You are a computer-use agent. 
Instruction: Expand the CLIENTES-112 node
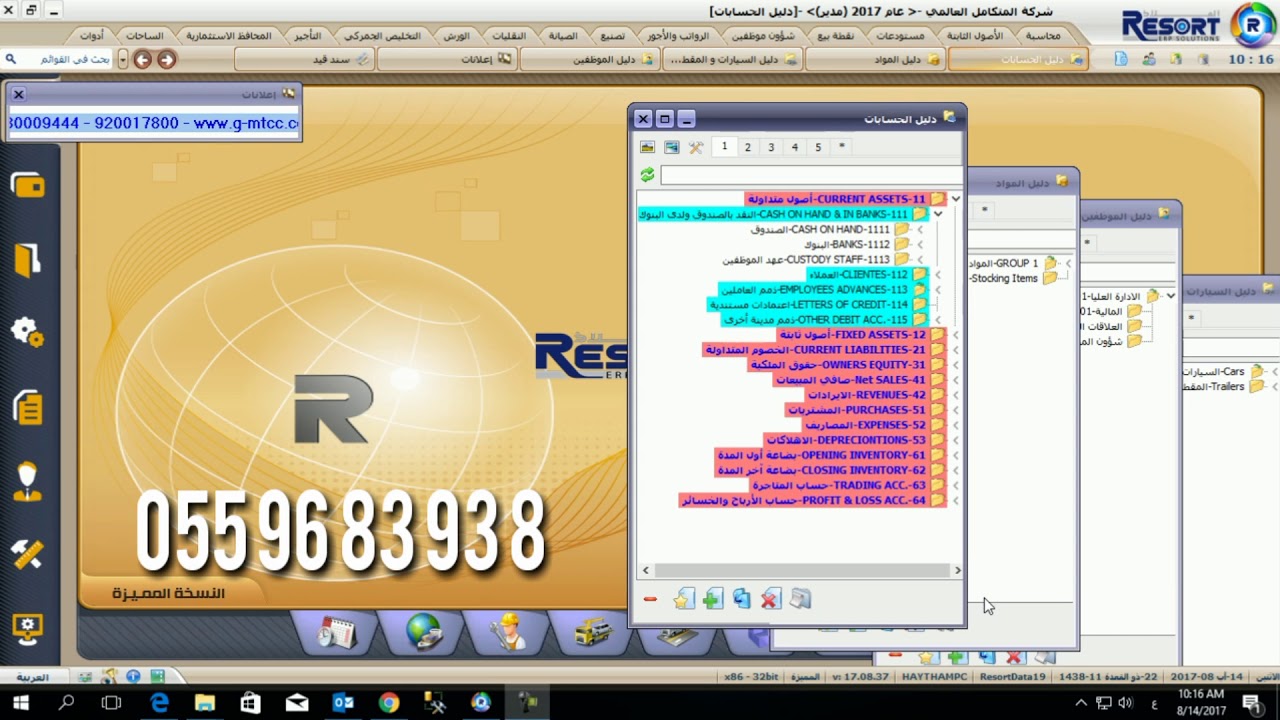click(938, 274)
